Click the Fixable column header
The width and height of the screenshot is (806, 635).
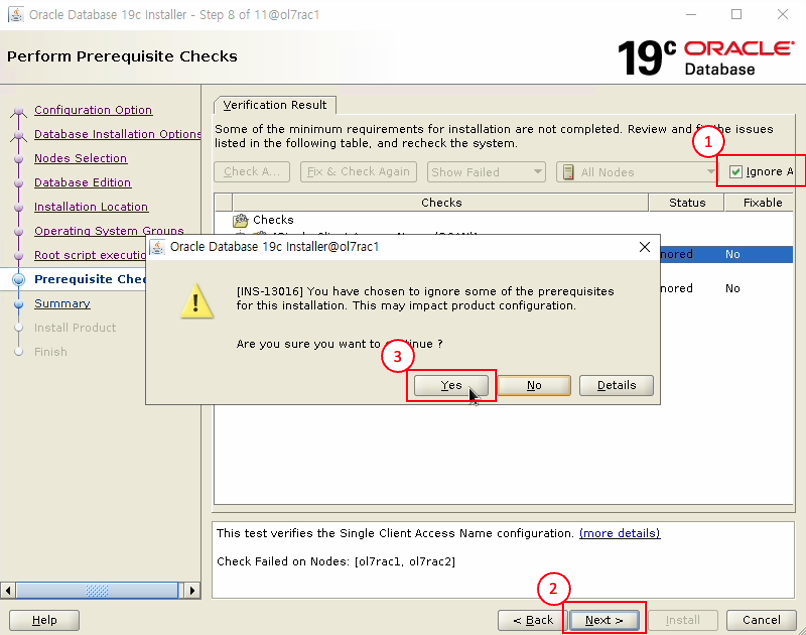point(762,203)
